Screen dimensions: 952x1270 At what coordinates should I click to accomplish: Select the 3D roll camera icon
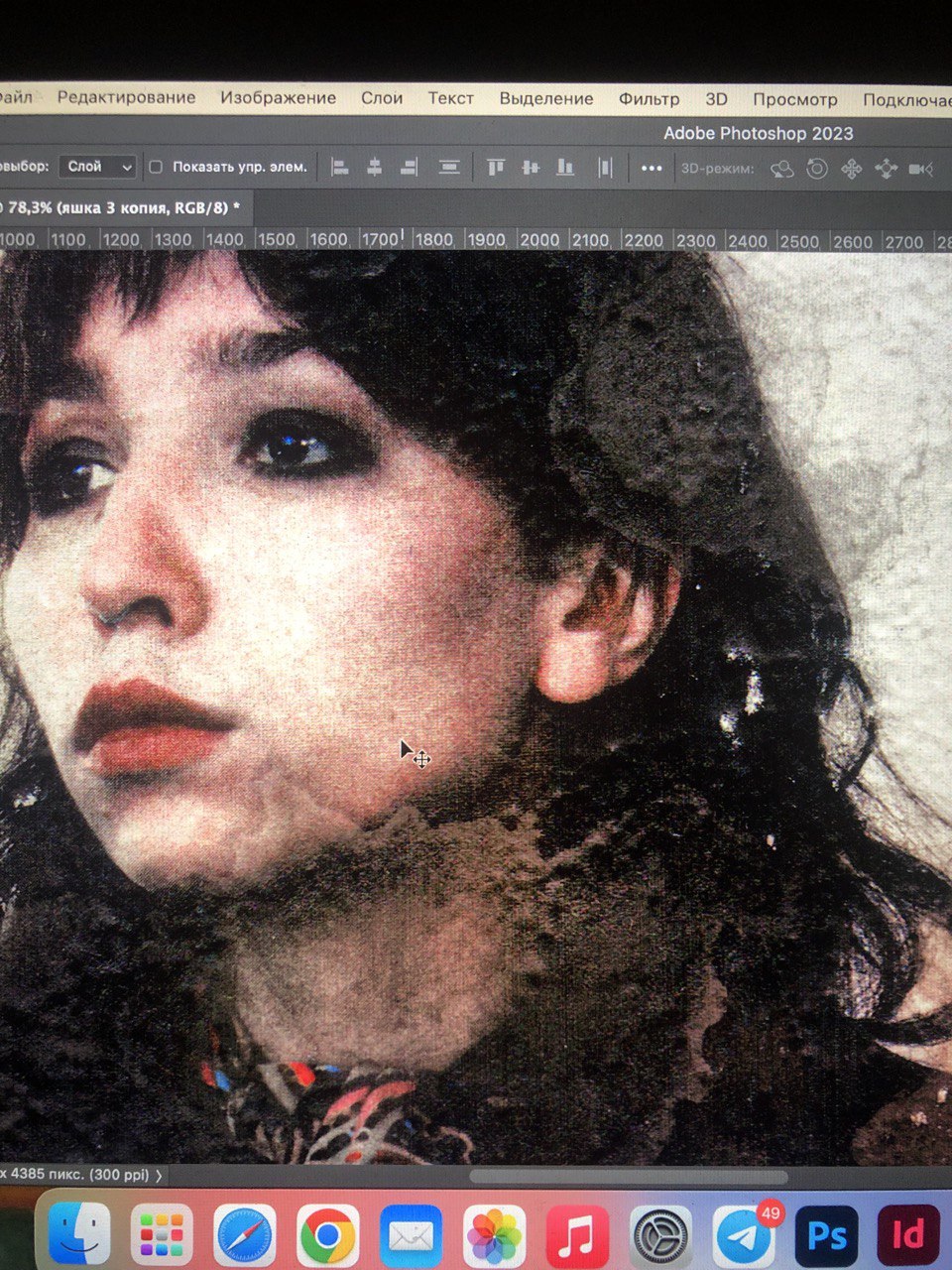pyautogui.click(x=817, y=169)
